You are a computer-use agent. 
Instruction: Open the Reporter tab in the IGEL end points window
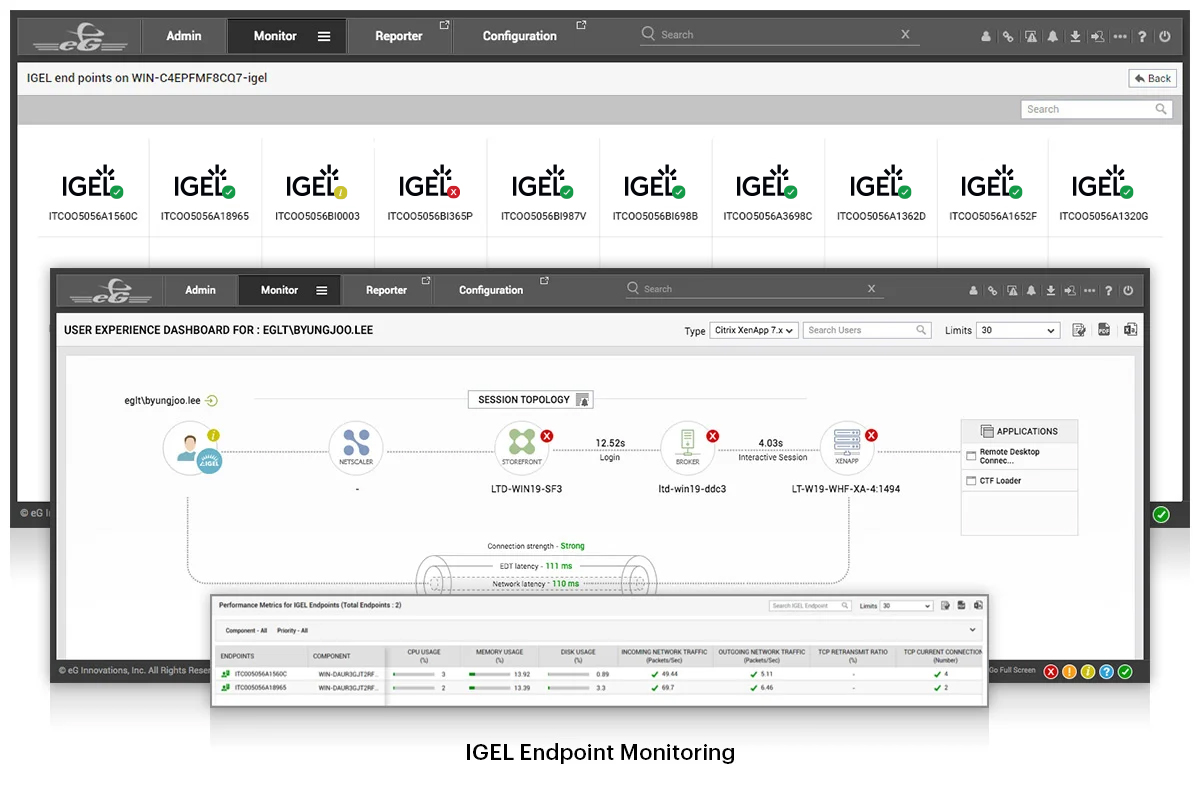coord(399,36)
